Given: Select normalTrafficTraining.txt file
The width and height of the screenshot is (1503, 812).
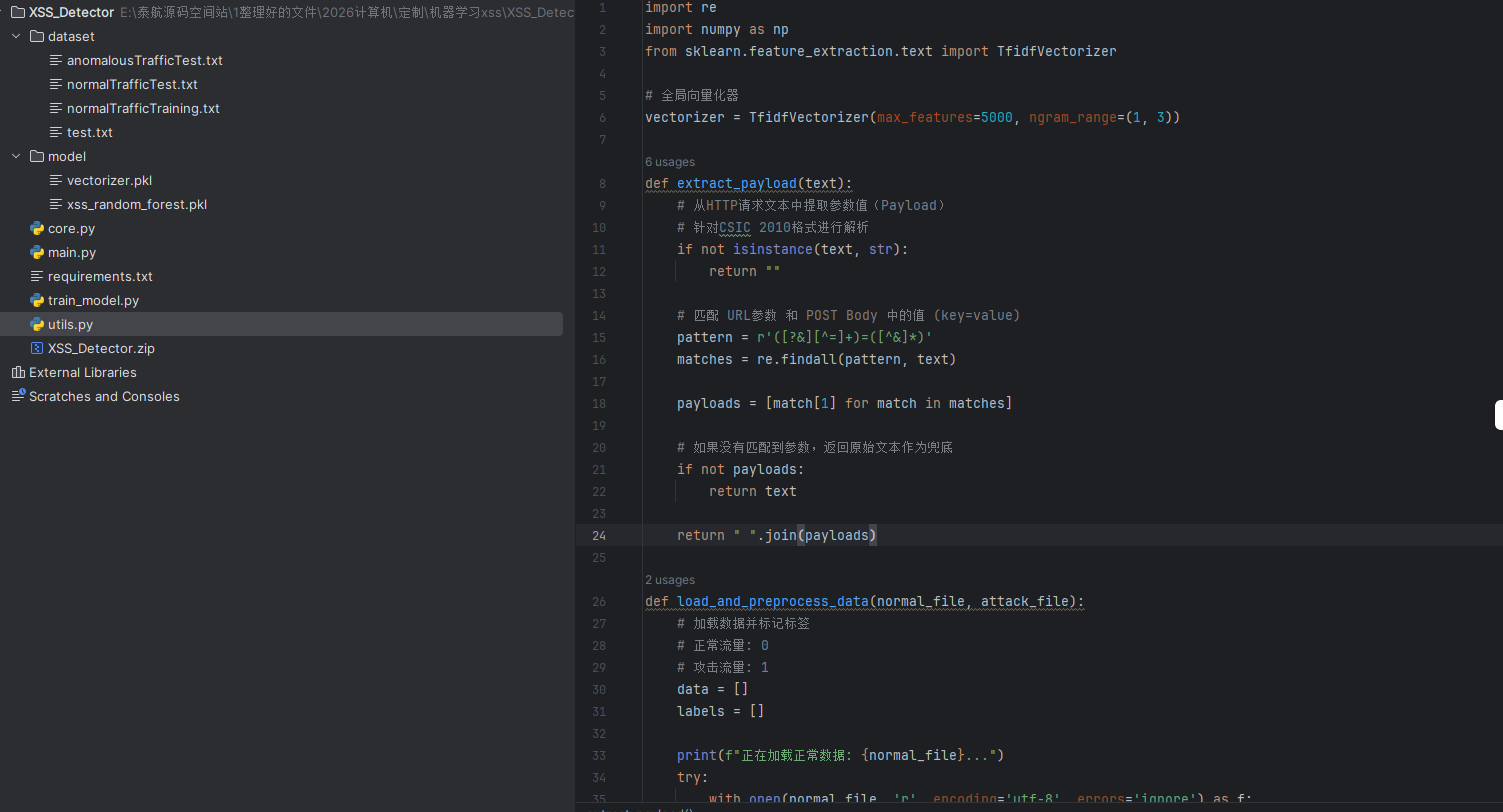Looking at the screenshot, I should click(143, 108).
